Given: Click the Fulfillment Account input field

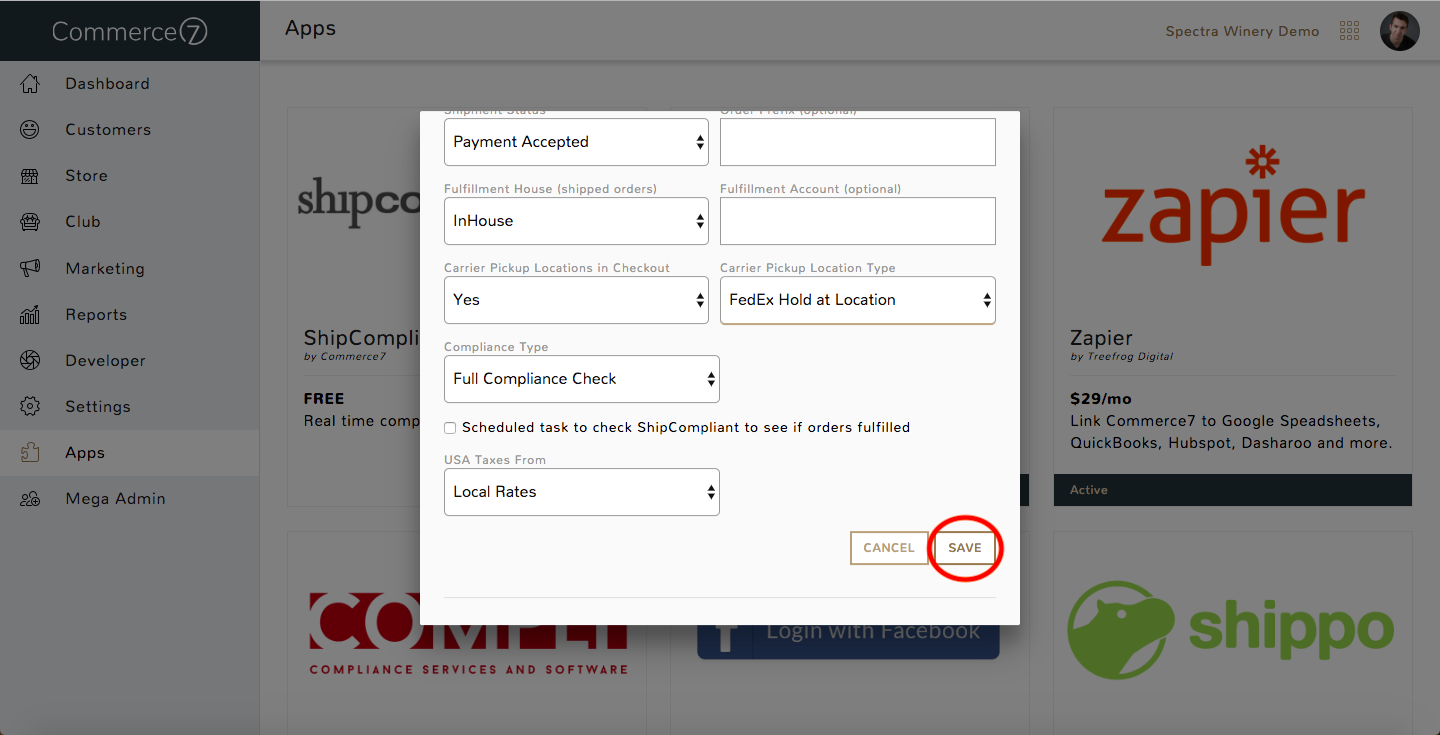Looking at the screenshot, I should pos(857,221).
